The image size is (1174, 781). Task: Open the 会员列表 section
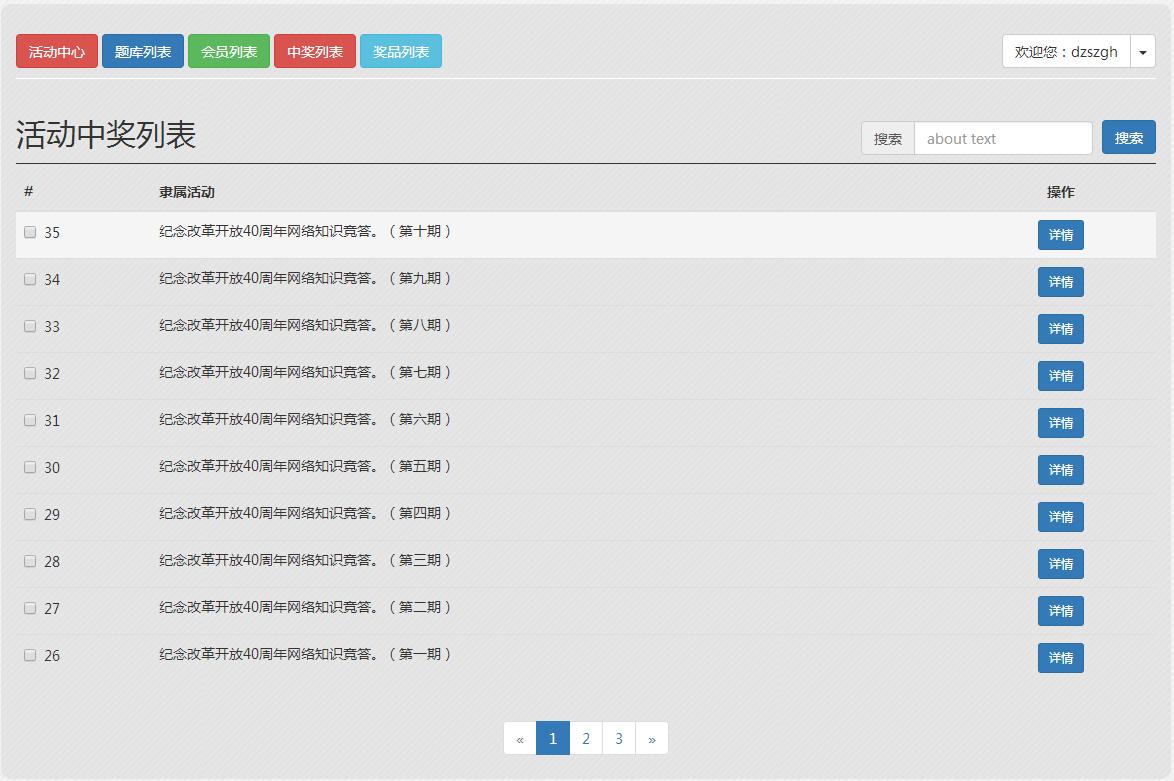pos(229,52)
